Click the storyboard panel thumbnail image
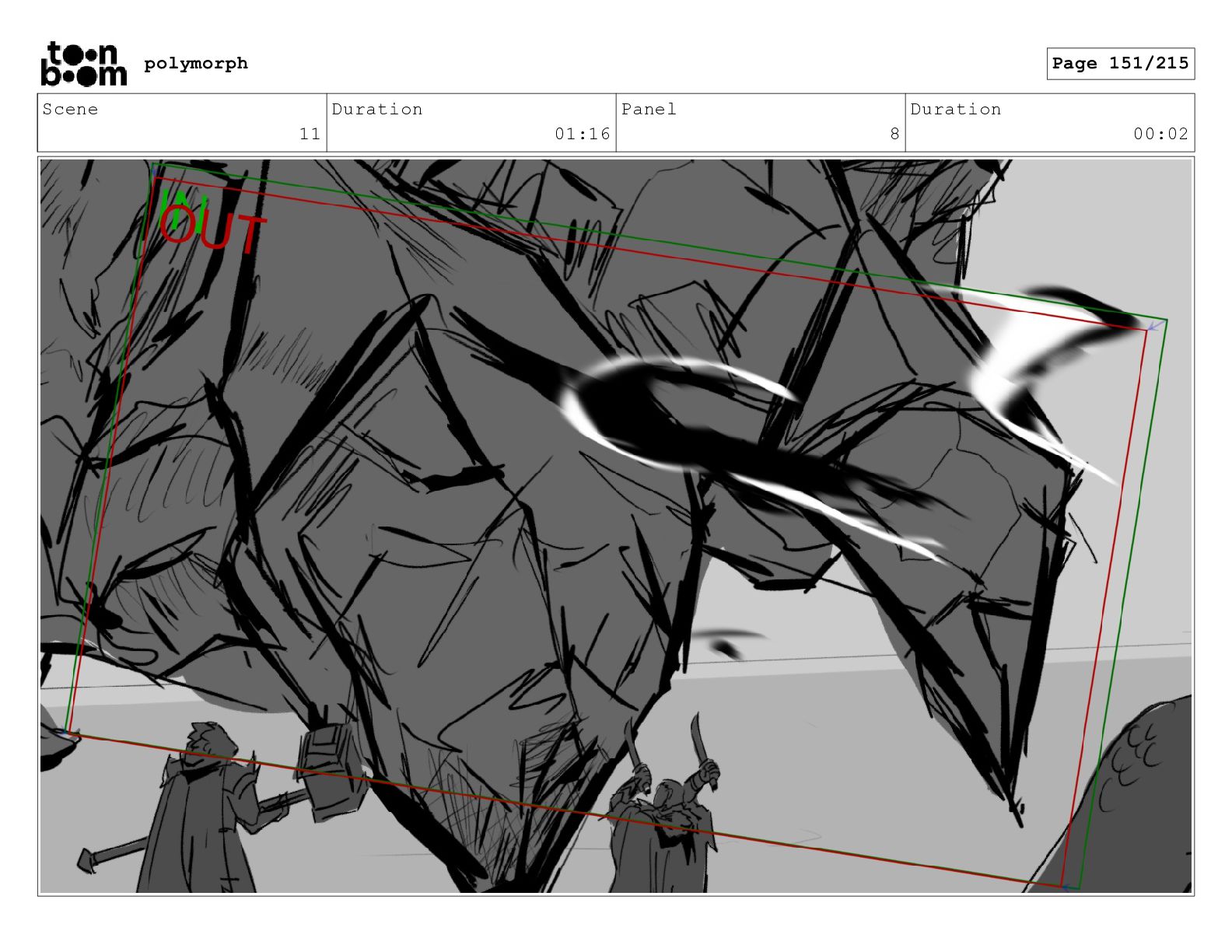Viewport: 1232px width, 952px height. tap(616, 526)
